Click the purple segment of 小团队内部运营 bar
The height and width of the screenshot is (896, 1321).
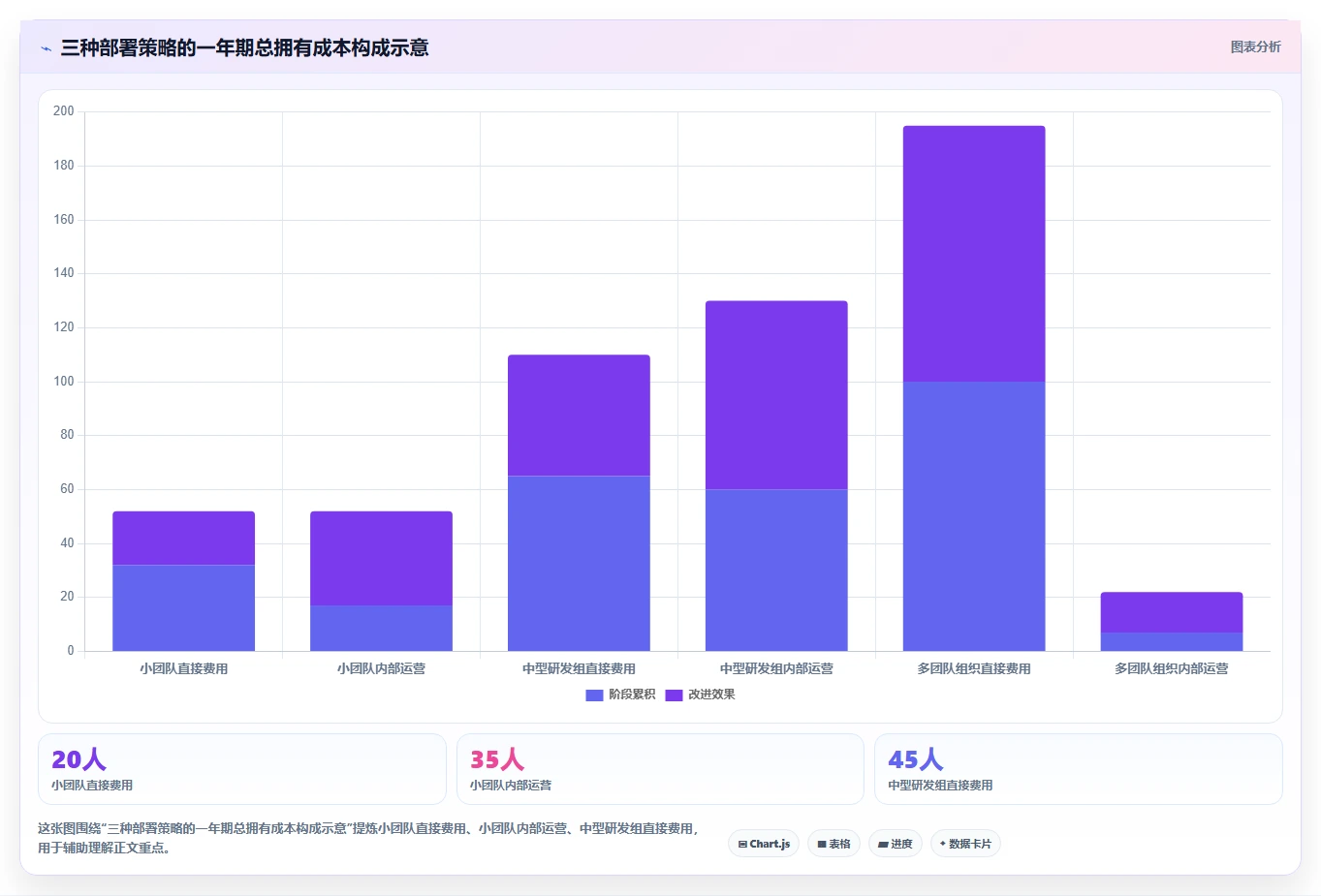point(381,558)
